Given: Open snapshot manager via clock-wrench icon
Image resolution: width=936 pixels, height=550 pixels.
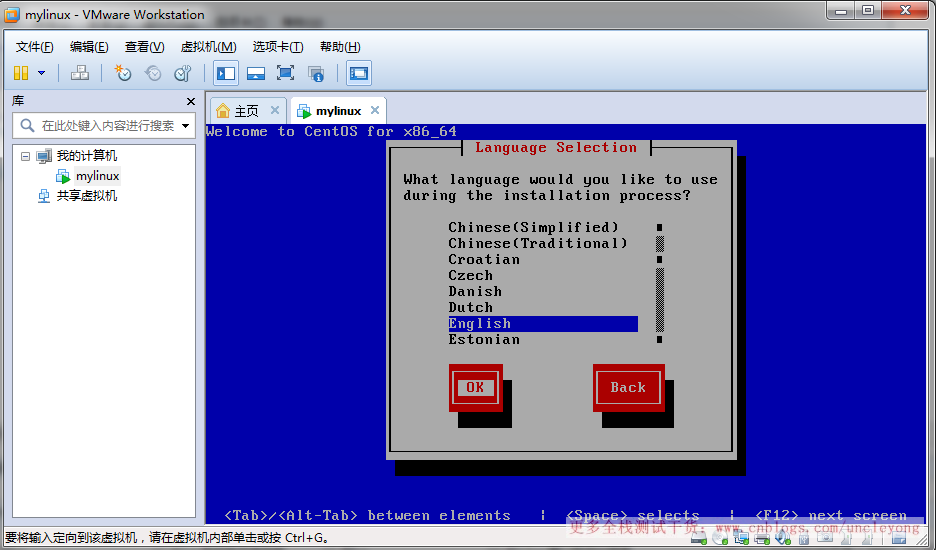Looking at the screenshot, I should (x=183, y=73).
